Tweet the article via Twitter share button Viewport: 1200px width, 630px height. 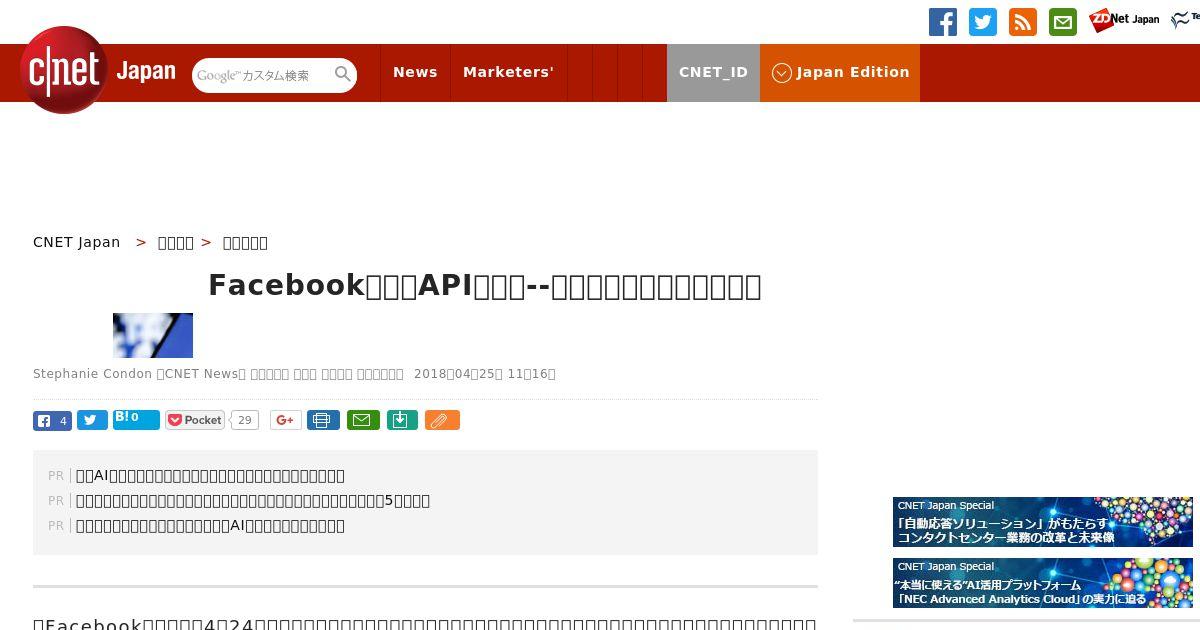point(92,420)
